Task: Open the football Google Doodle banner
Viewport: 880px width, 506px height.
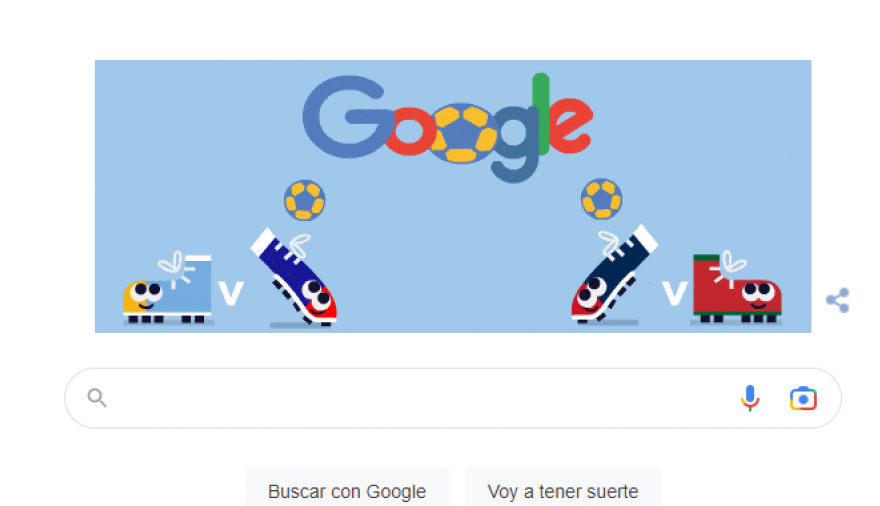Action: (x=453, y=196)
